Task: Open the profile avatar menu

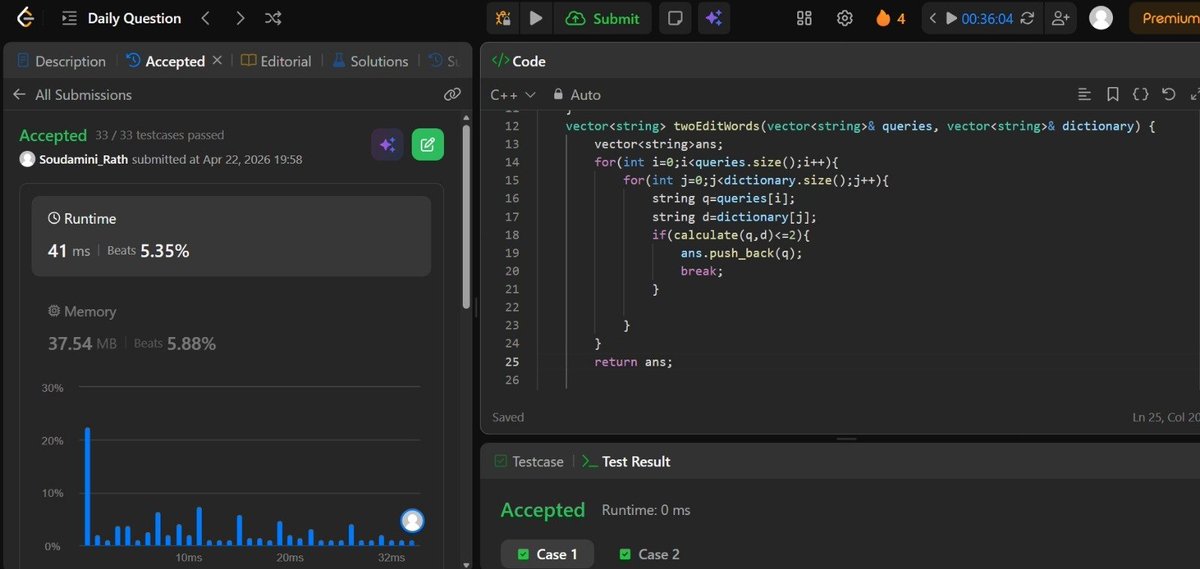Action: [1101, 18]
